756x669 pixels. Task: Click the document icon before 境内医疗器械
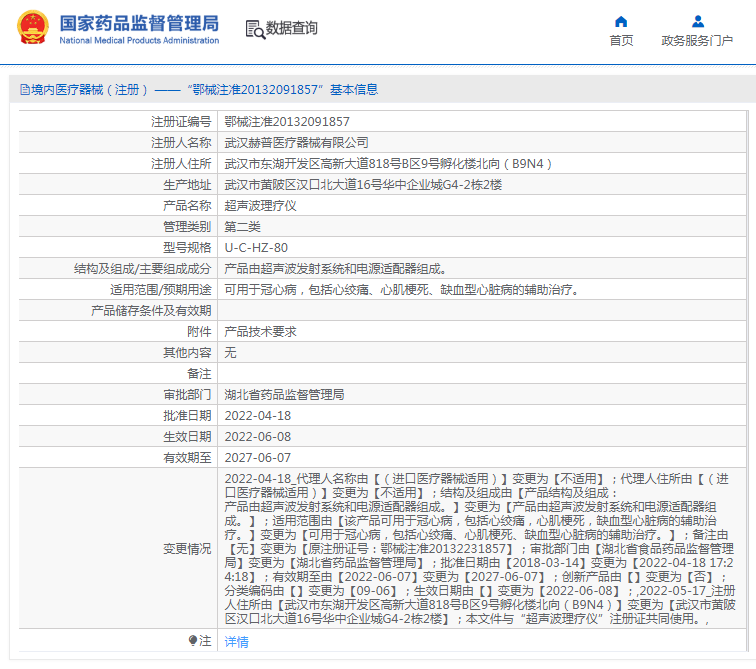pos(25,90)
